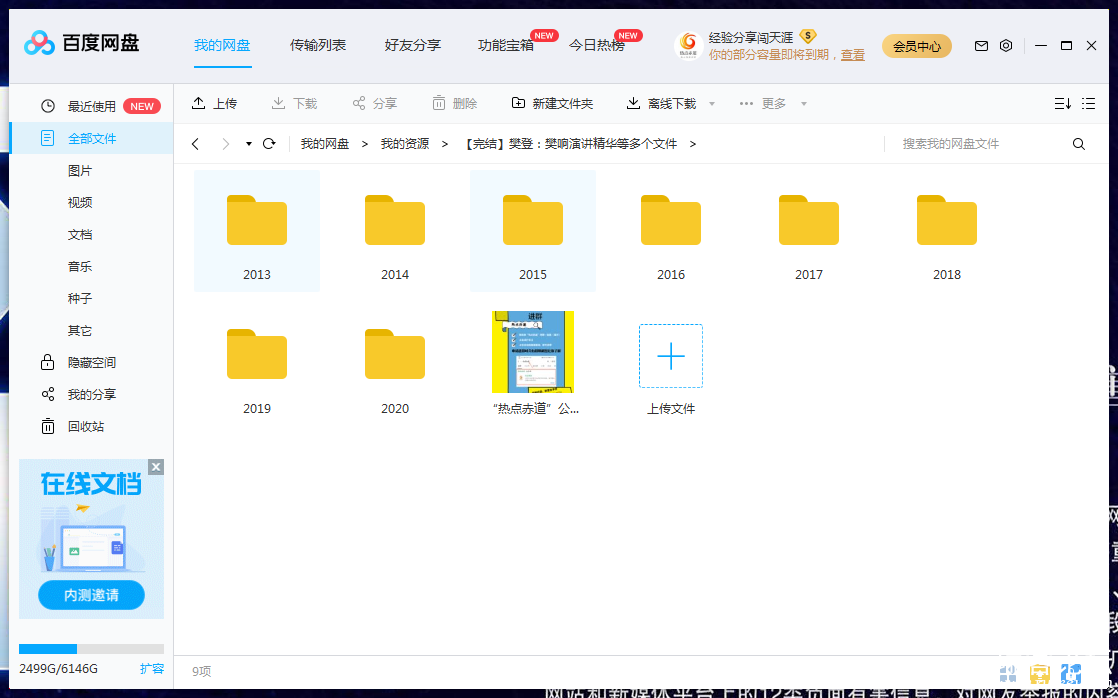Click the search magnifier icon
Viewport: 1118px width, 698px height.
tap(1079, 144)
